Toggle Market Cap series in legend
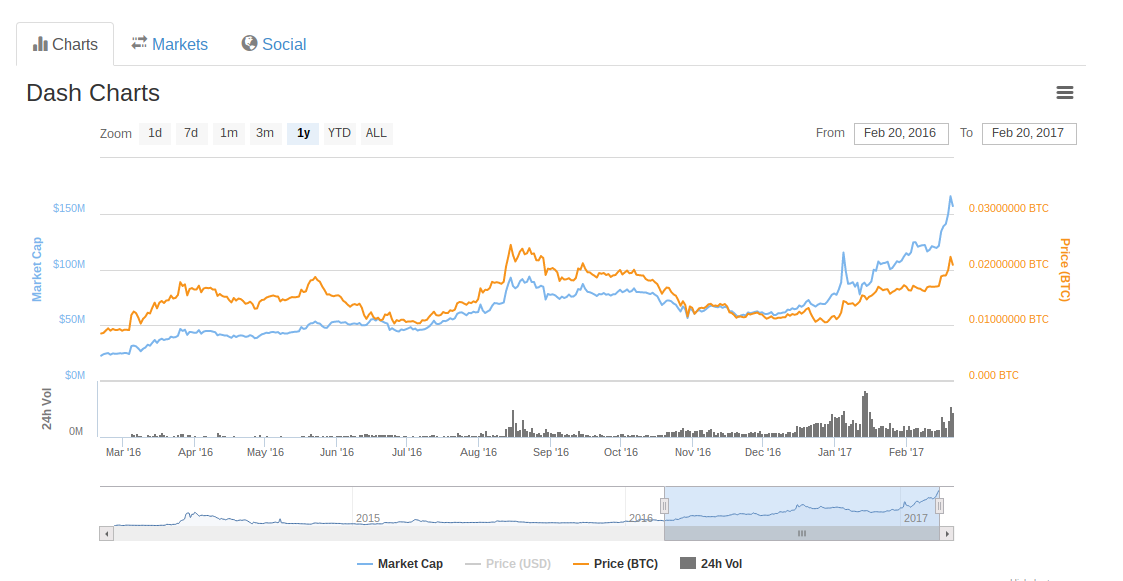 400,564
